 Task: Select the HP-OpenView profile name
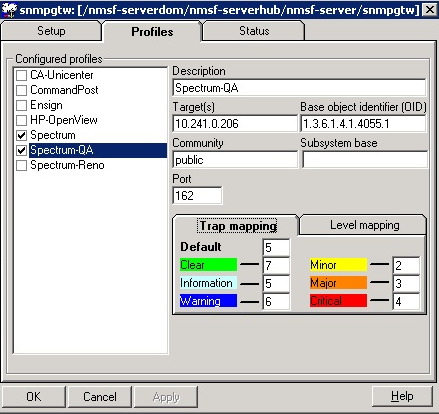[x=64, y=120]
